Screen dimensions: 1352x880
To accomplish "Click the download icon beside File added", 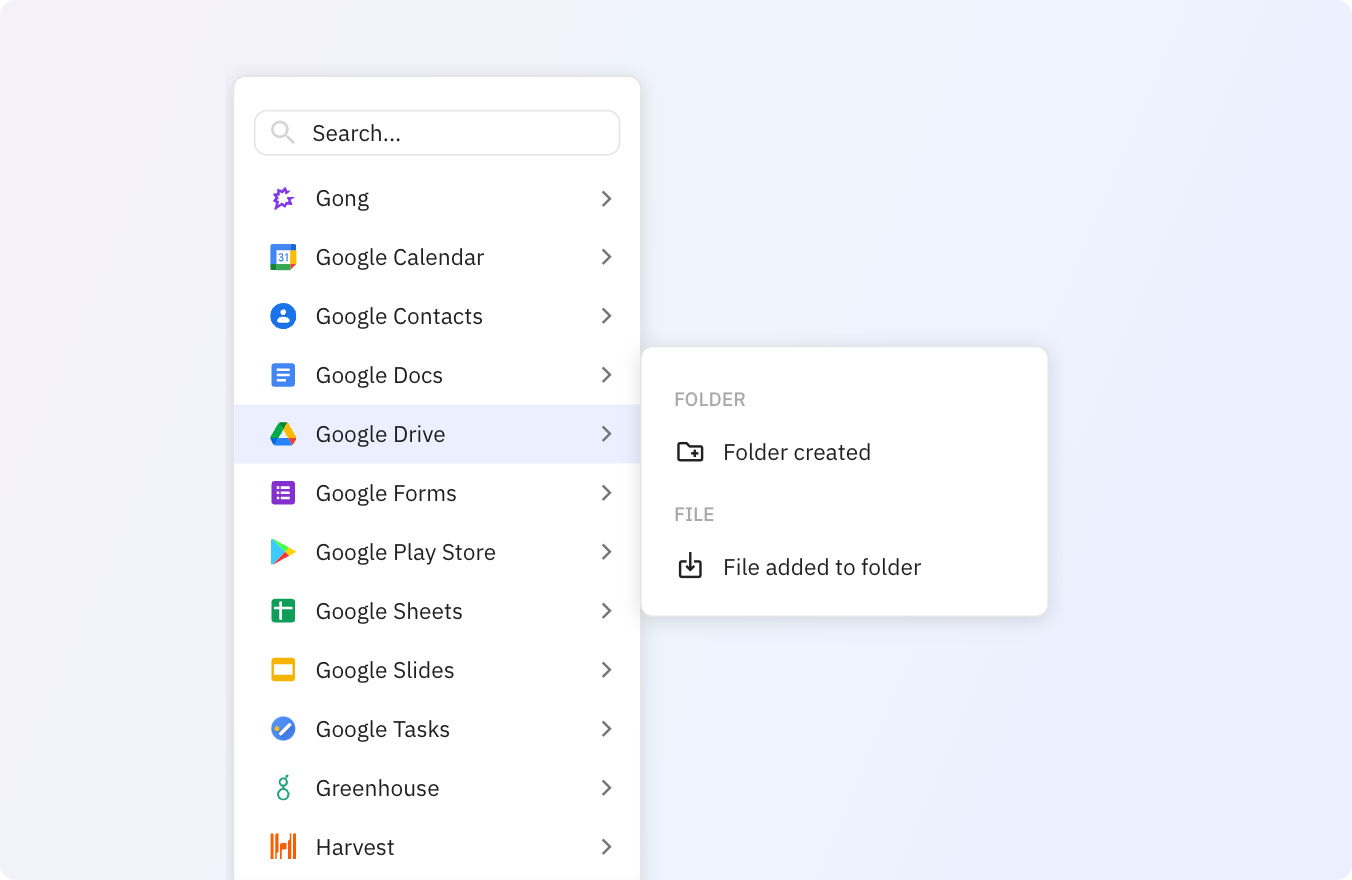I will (x=690, y=567).
